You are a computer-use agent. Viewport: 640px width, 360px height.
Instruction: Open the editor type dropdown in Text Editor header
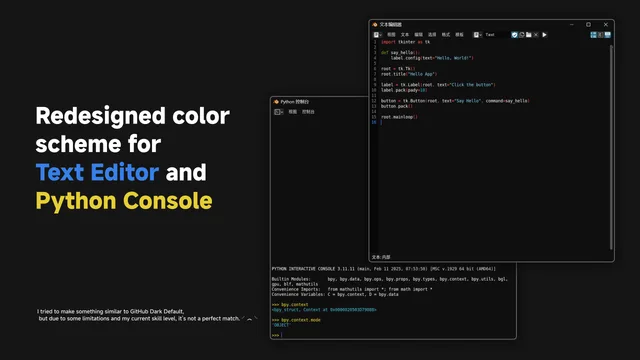(x=378, y=35)
